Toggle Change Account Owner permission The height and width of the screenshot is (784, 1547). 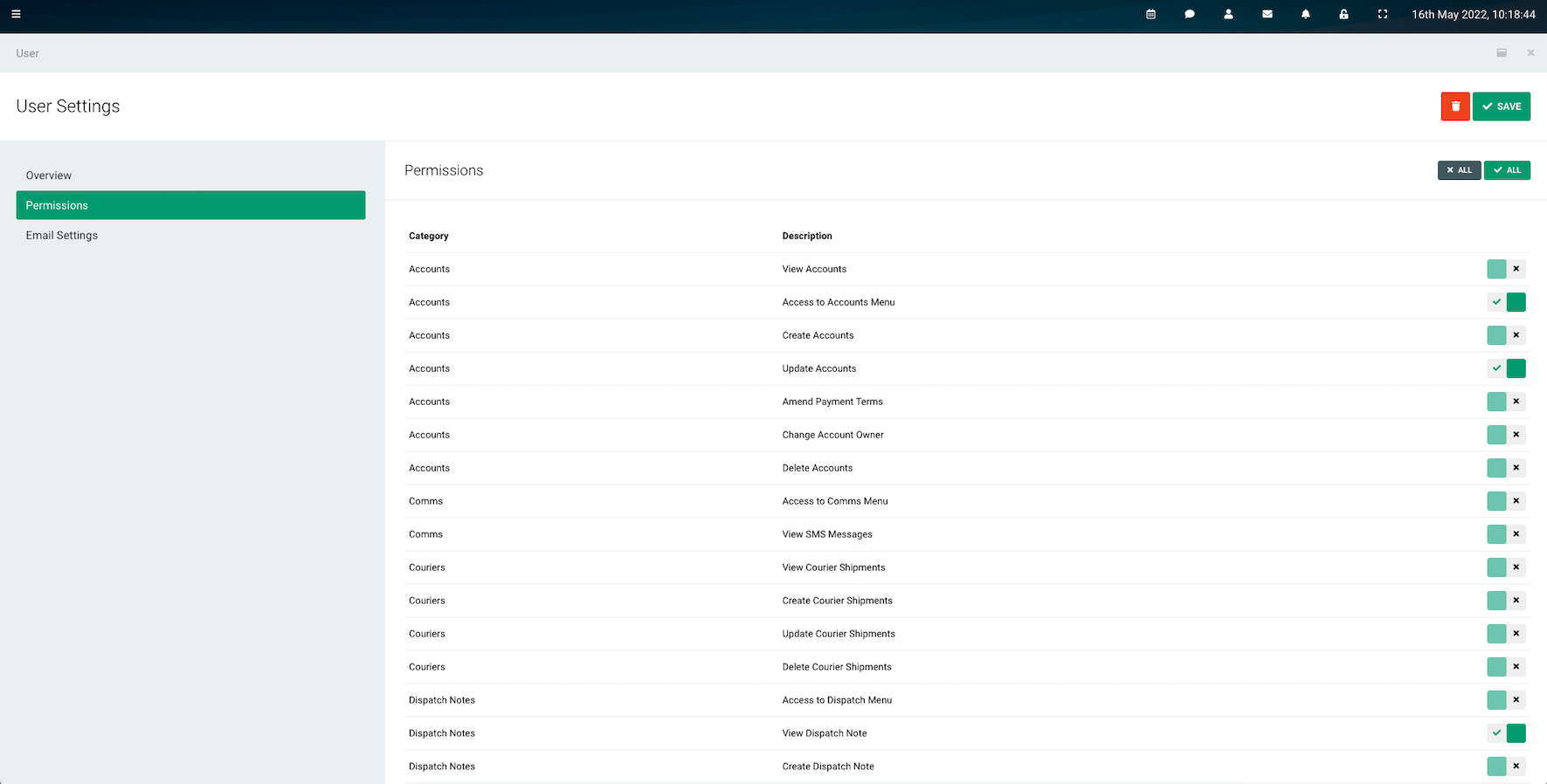click(1507, 435)
